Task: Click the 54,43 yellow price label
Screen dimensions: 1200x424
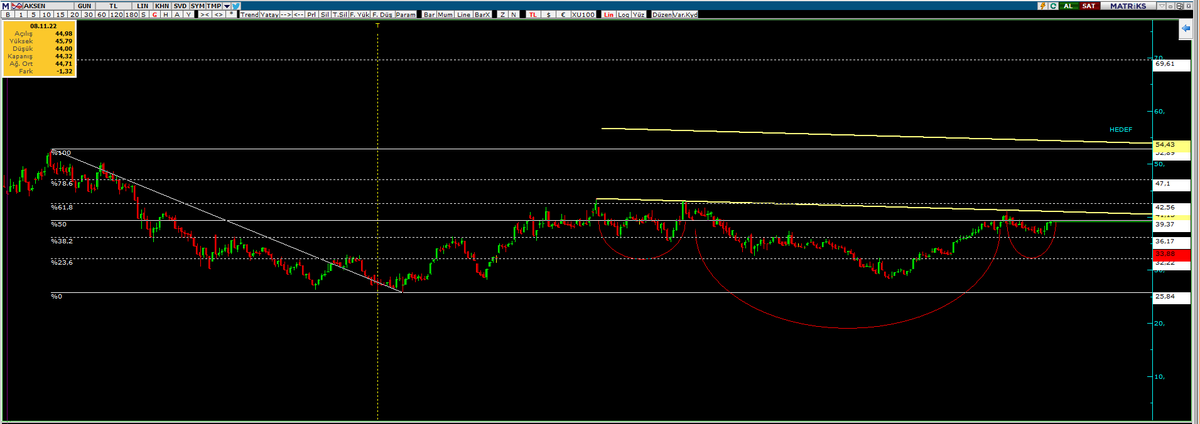Action: tap(1170, 145)
